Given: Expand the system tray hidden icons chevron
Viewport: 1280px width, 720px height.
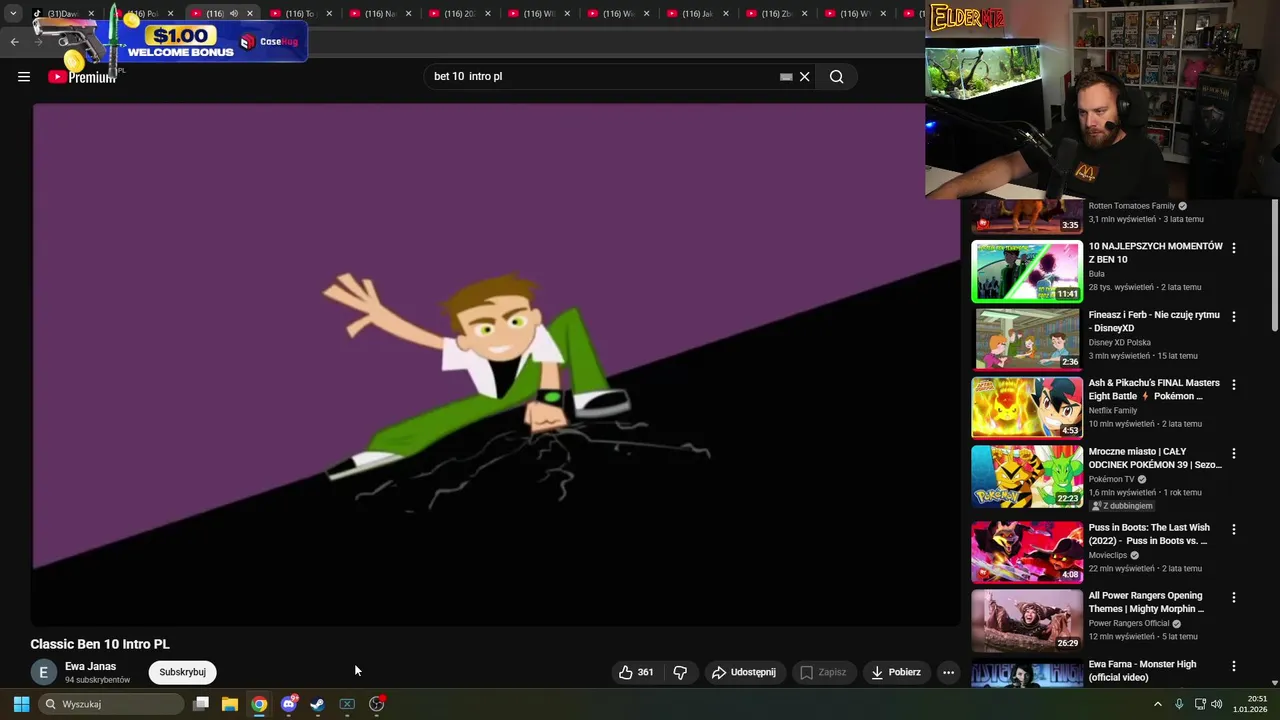Looking at the screenshot, I should click(1158, 704).
